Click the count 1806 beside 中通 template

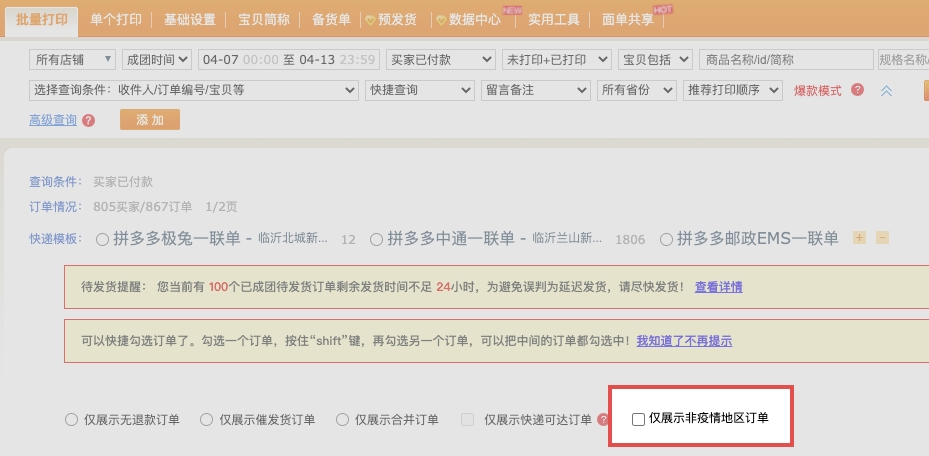coord(630,240)
